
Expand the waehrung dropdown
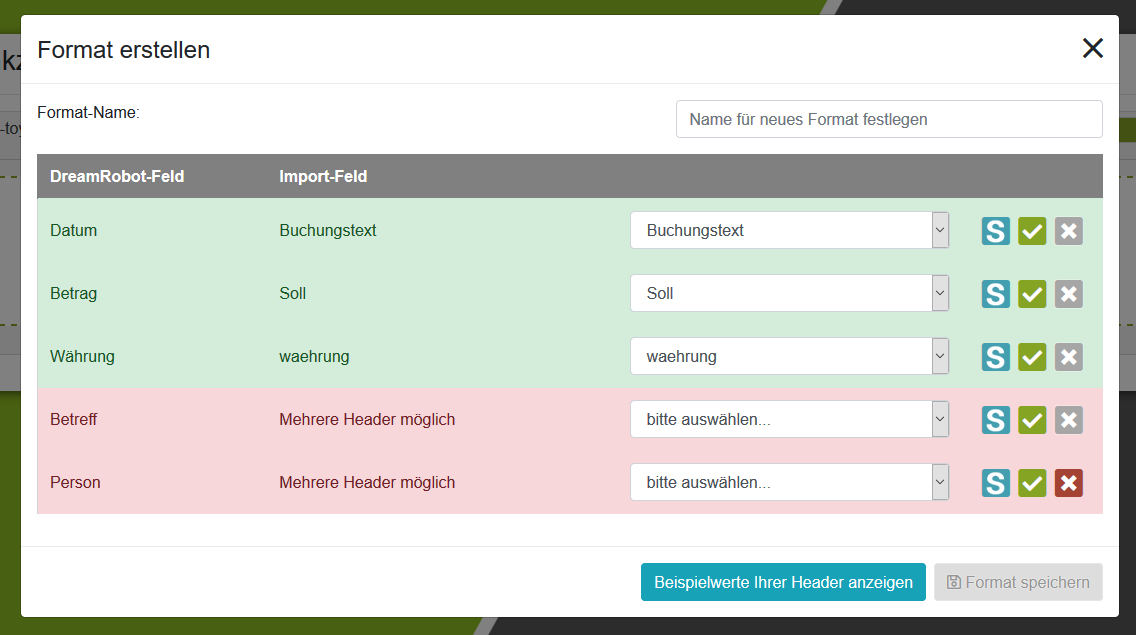point(789,357)
